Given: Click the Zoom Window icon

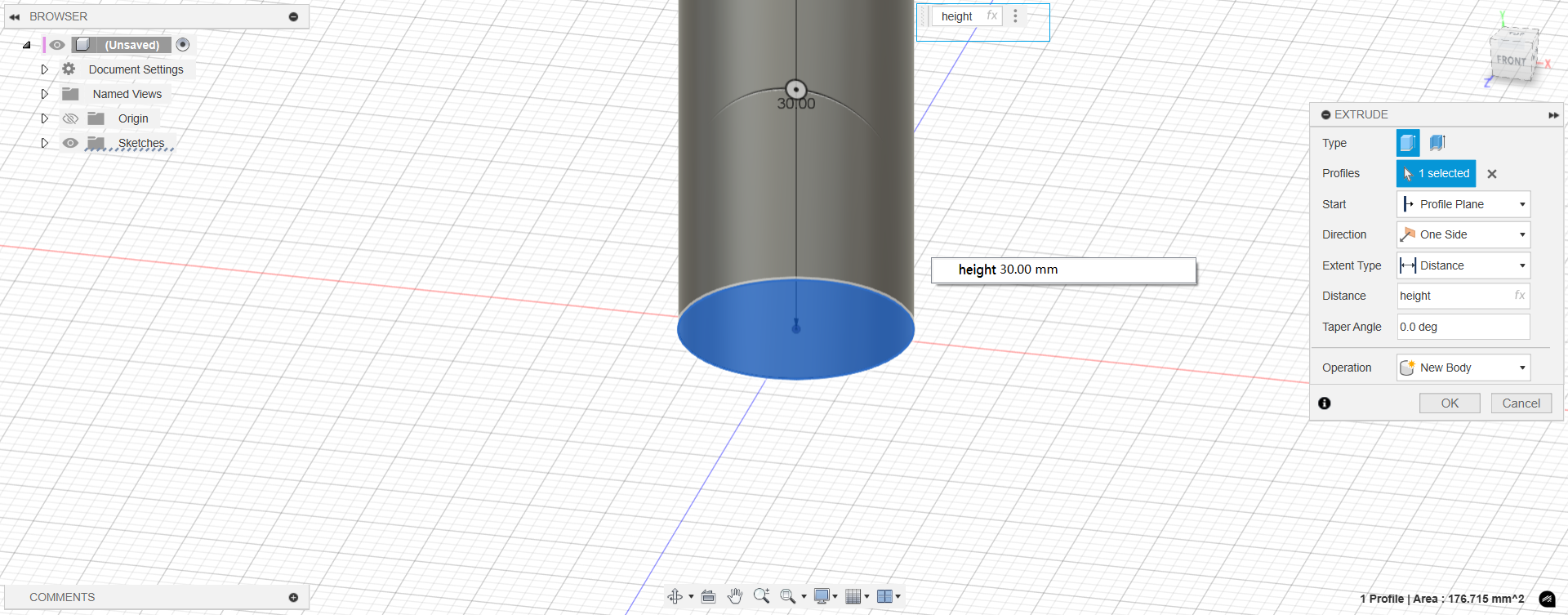Looking at the screenshot, I should (788, 596).
